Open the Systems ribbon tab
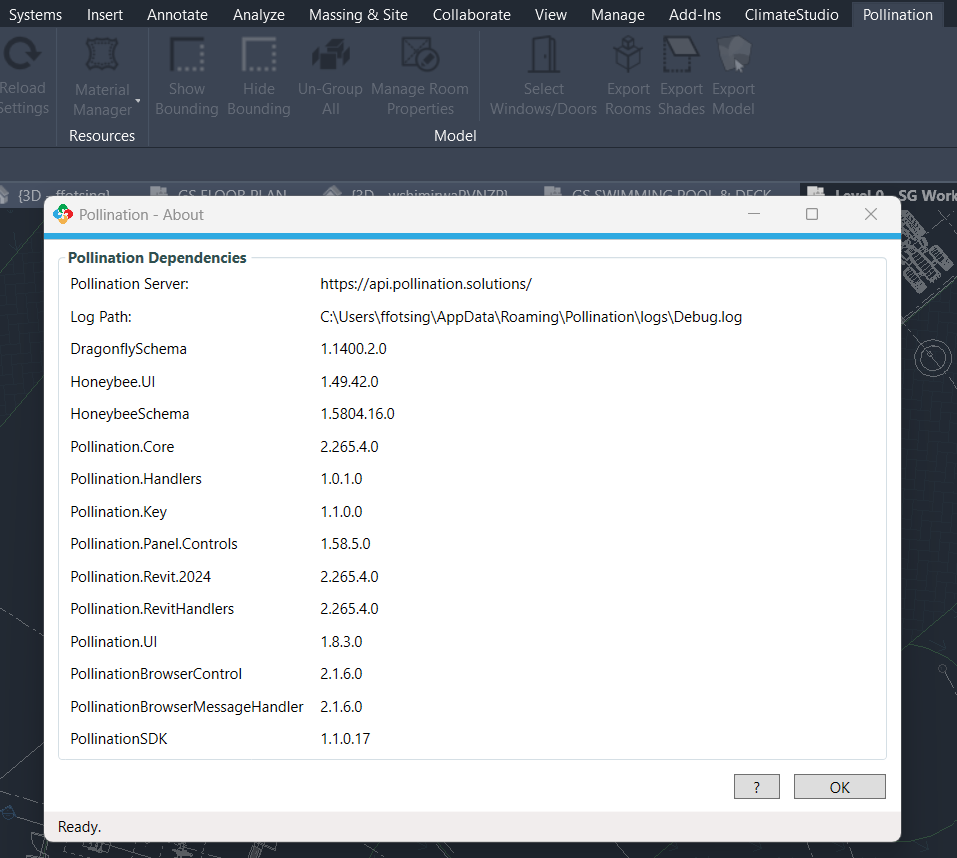 [x=35, y=15]
